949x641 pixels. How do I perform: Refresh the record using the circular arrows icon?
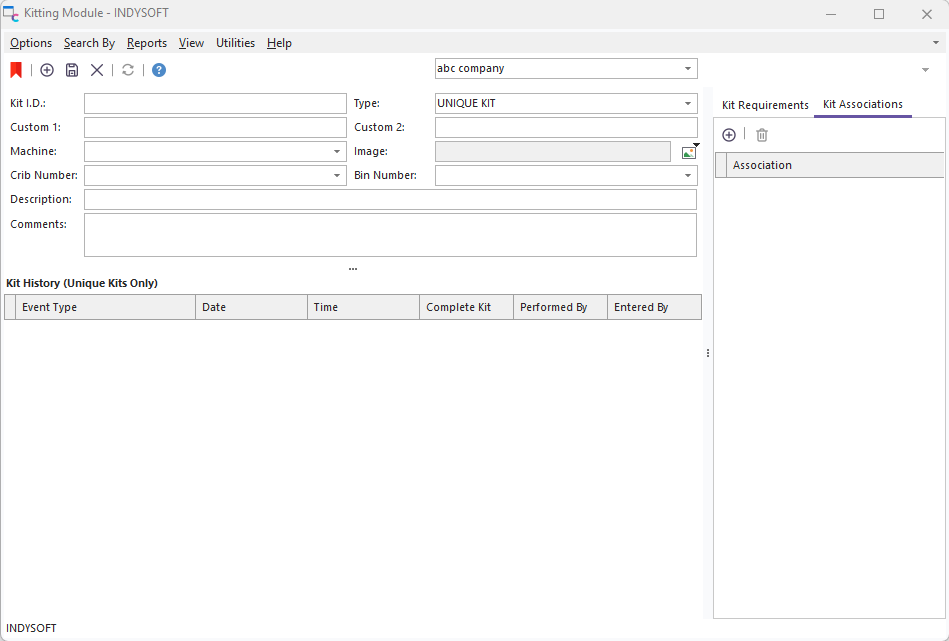coord(128,70)
